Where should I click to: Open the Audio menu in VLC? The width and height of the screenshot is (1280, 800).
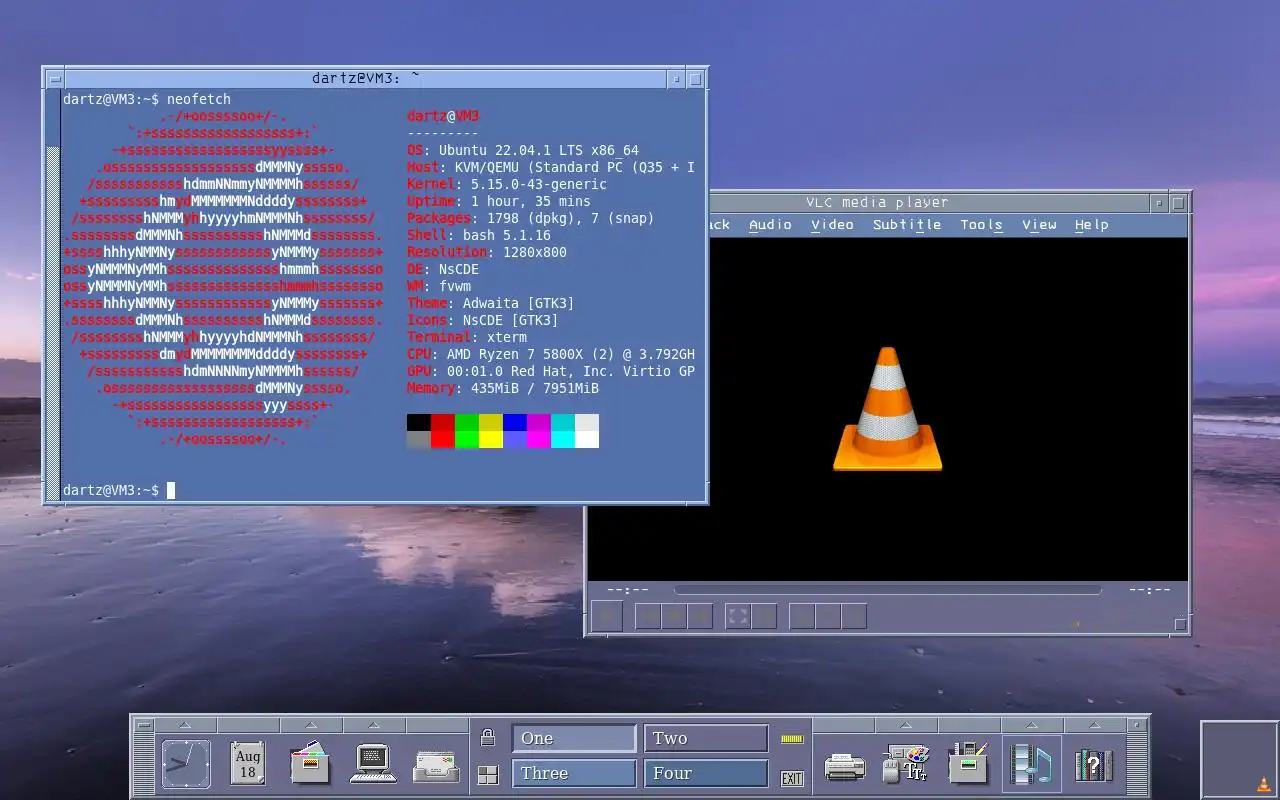tap(770, 225)
